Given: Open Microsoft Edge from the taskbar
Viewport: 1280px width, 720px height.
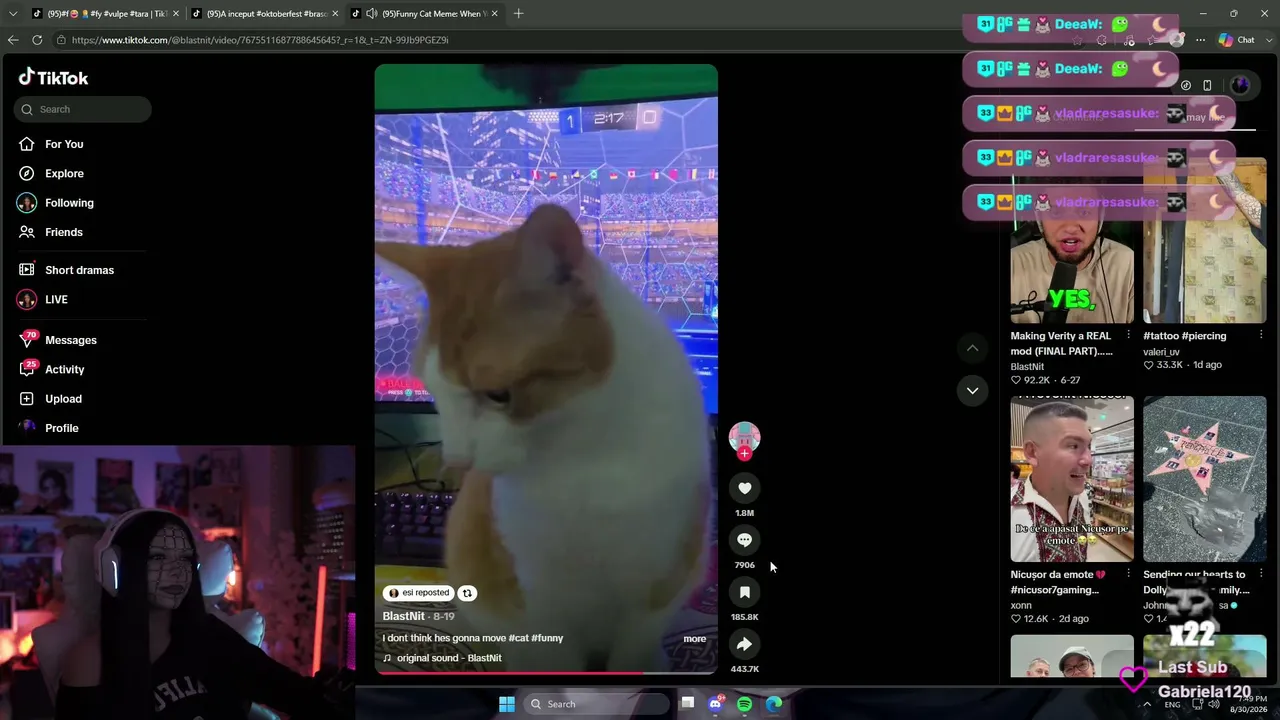Looking at the screenshot, I should (x=774, y=704).
